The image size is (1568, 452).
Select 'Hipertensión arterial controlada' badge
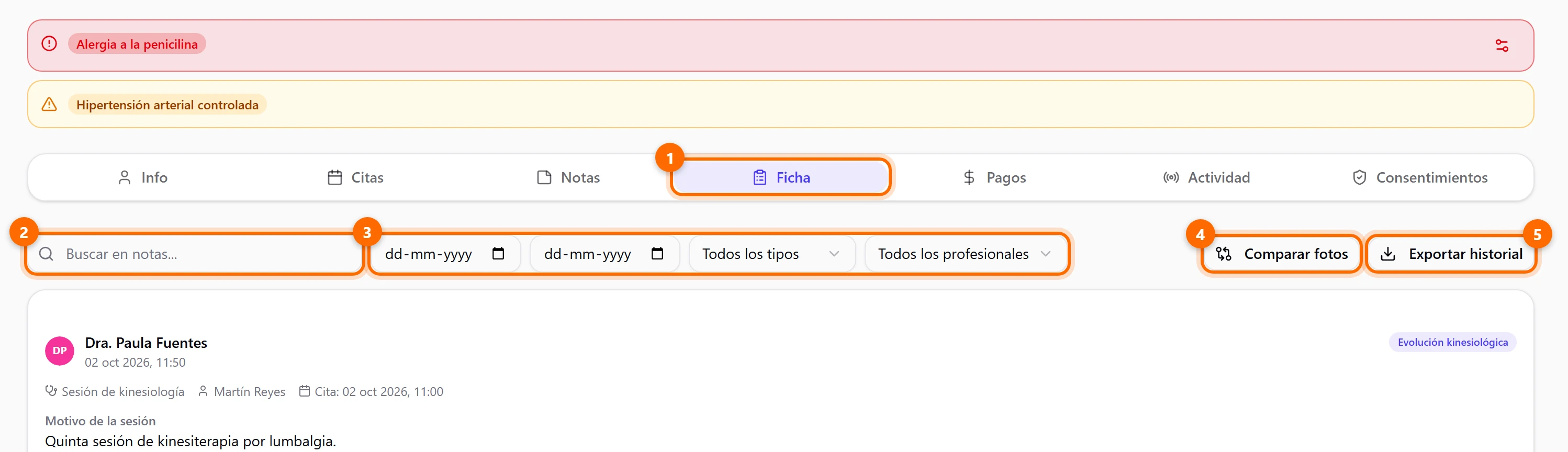point(167,105)
